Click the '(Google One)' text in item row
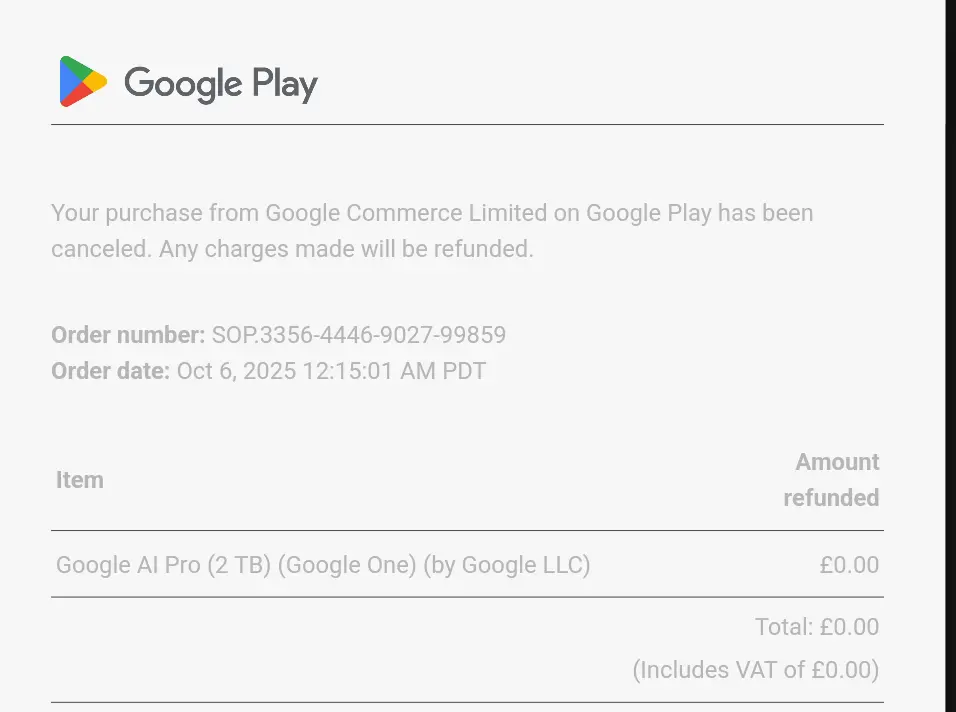 pos(347,565)
